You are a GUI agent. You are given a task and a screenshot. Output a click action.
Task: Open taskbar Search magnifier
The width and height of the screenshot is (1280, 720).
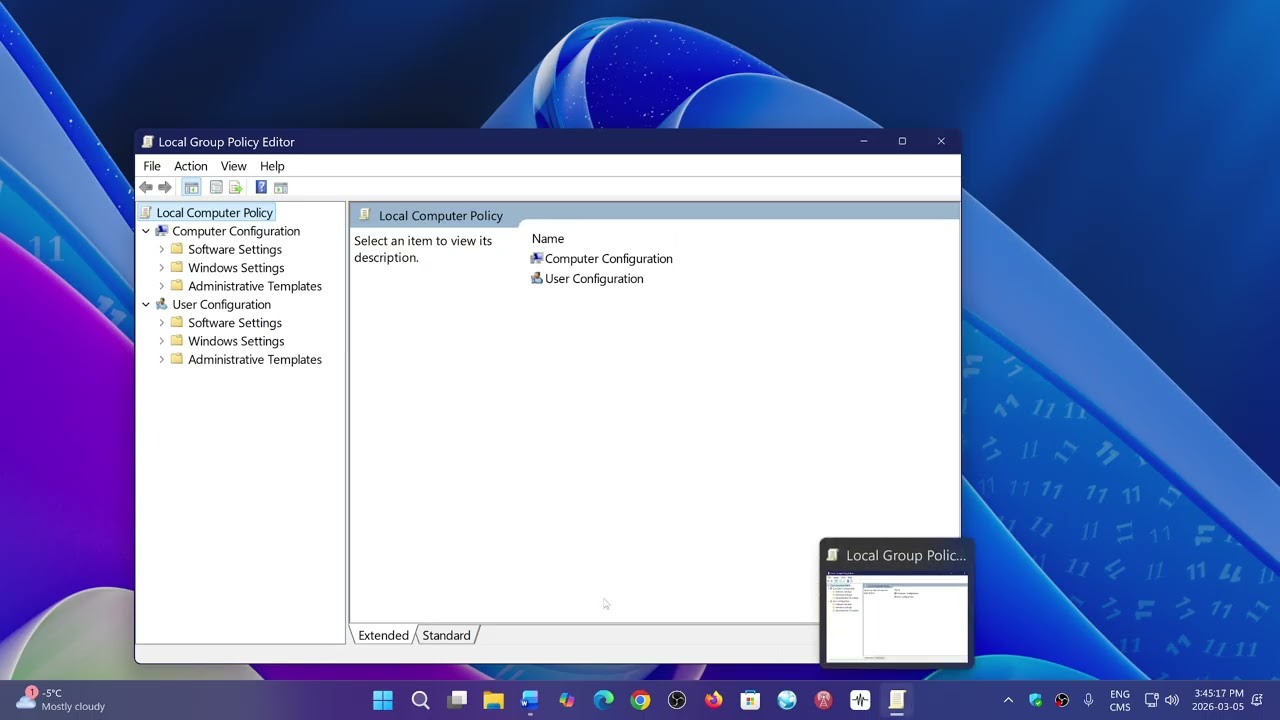tap(420, 700)
